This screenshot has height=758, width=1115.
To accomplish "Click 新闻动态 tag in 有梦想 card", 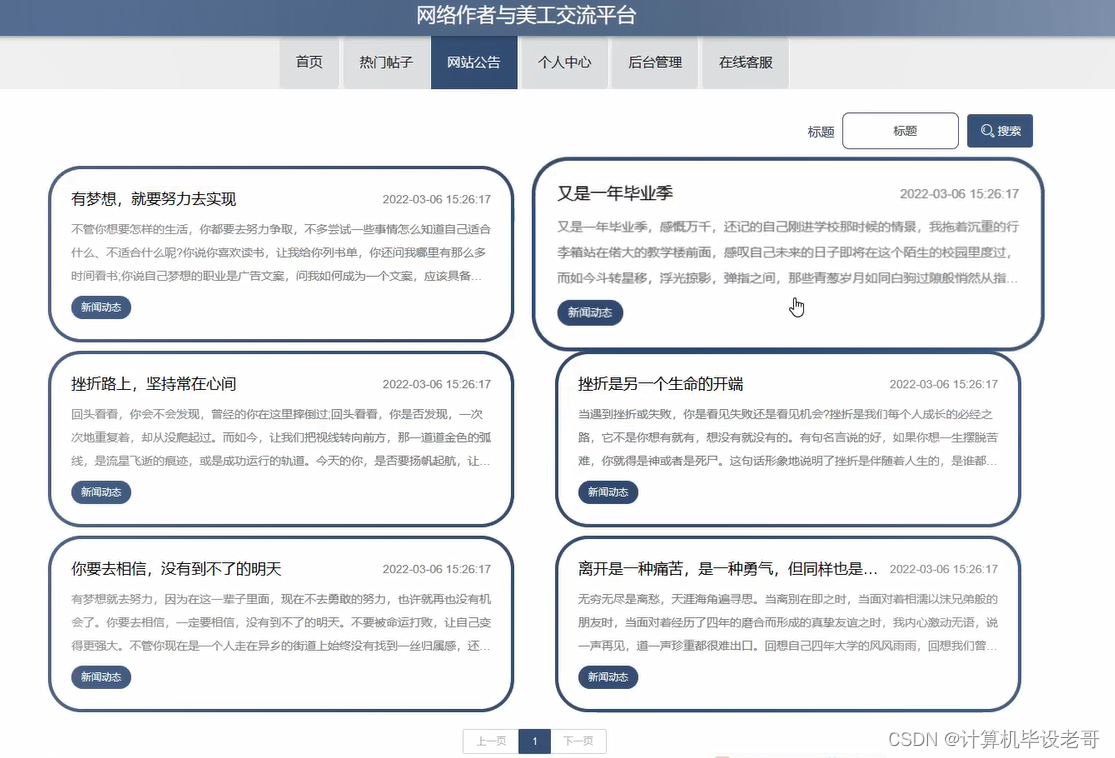I will [101, 307].
